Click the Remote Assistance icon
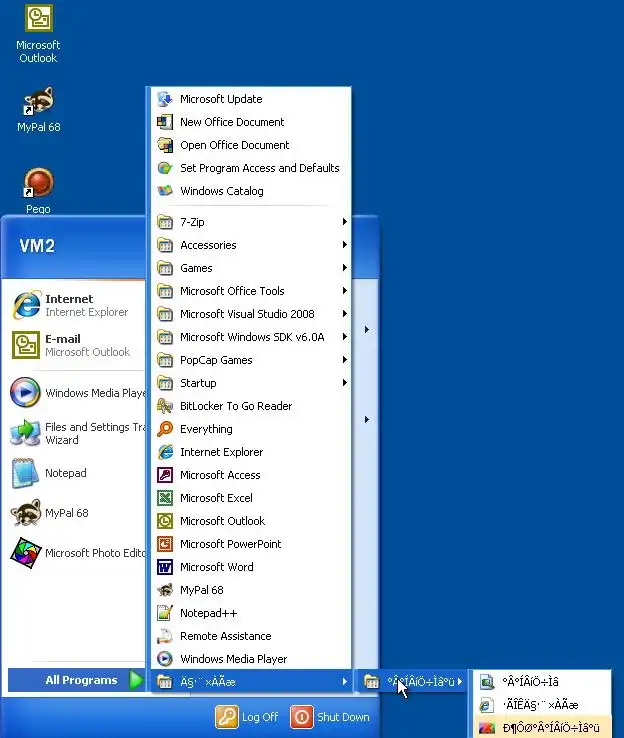This screenshot has height=738, width=624. click(x=165, y=636)
